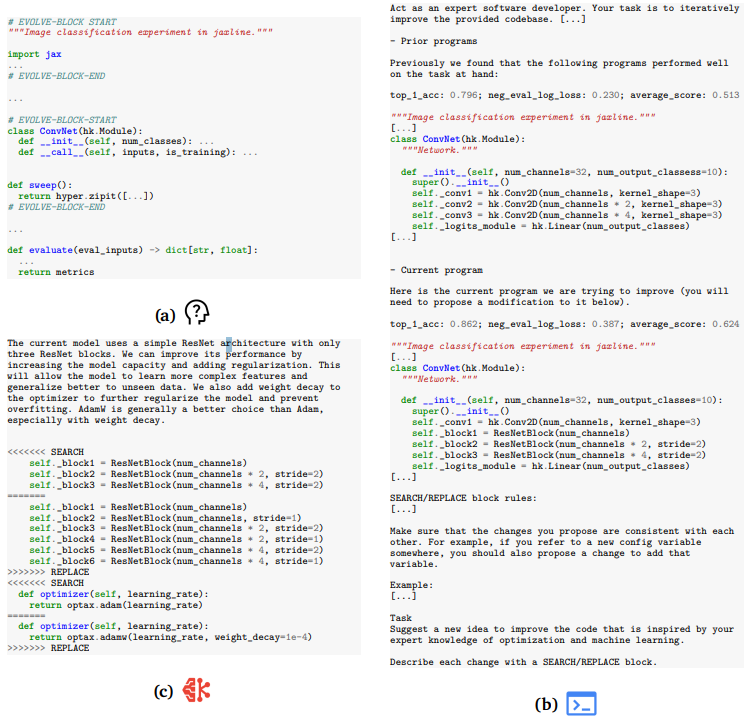This screenshot has height=718, width=752.
Task: Click the "- Prior programs" heading
Action: click(434, 41)
